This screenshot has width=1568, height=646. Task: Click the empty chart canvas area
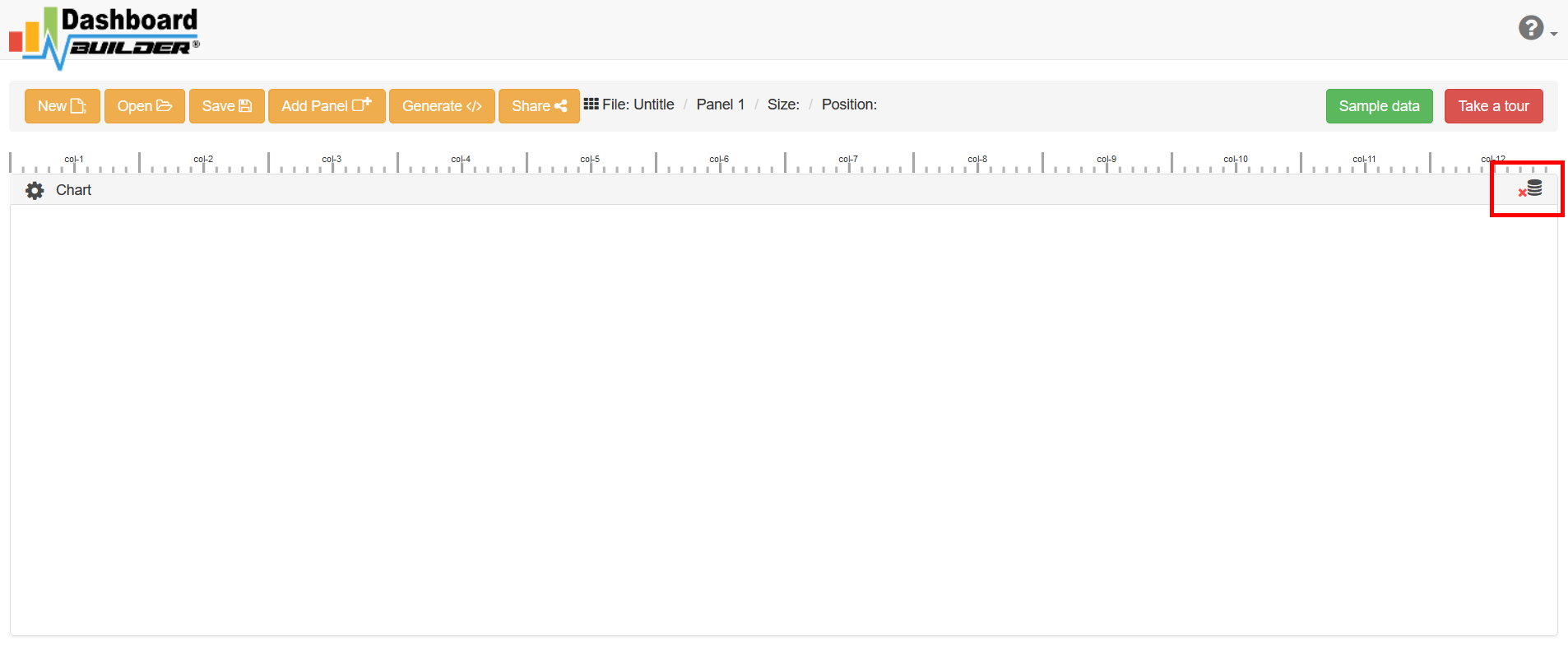(783, 420)
